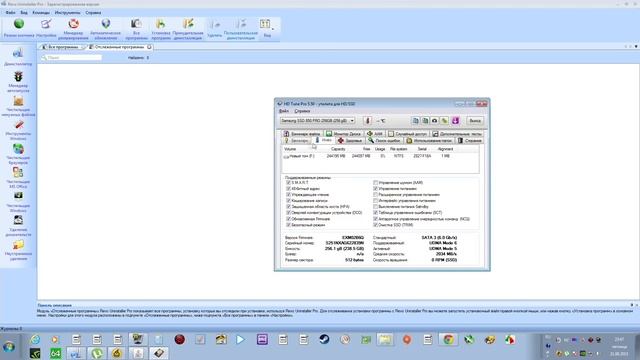Switch to Erase tab in HD Tune
The image size is (640, 360).
[470, 141]
